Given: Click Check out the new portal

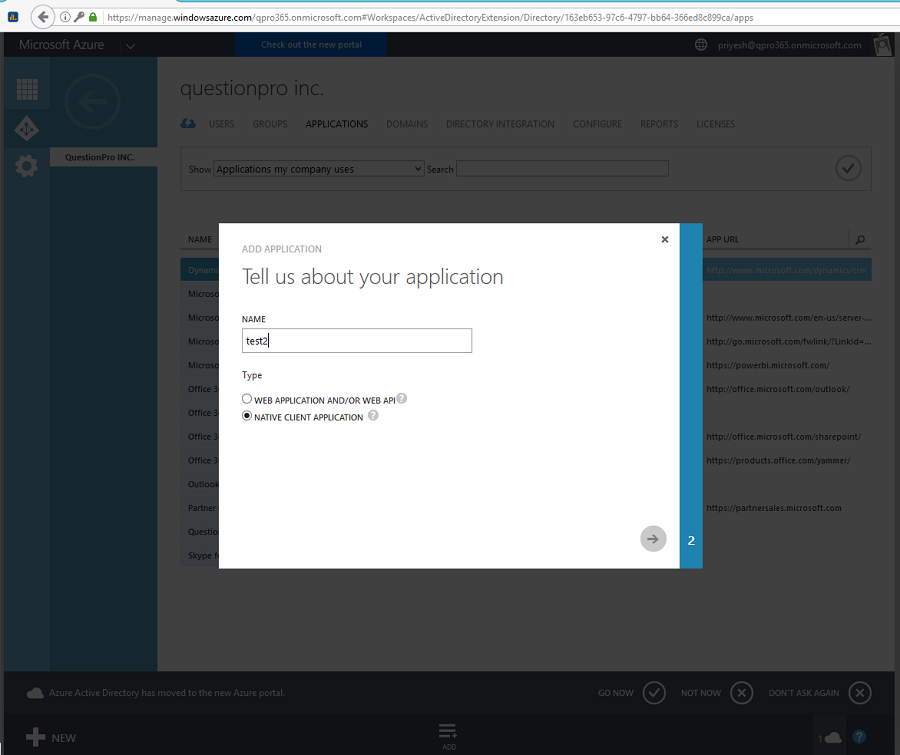Looking at the screenshot, I should tap(311, 45).
